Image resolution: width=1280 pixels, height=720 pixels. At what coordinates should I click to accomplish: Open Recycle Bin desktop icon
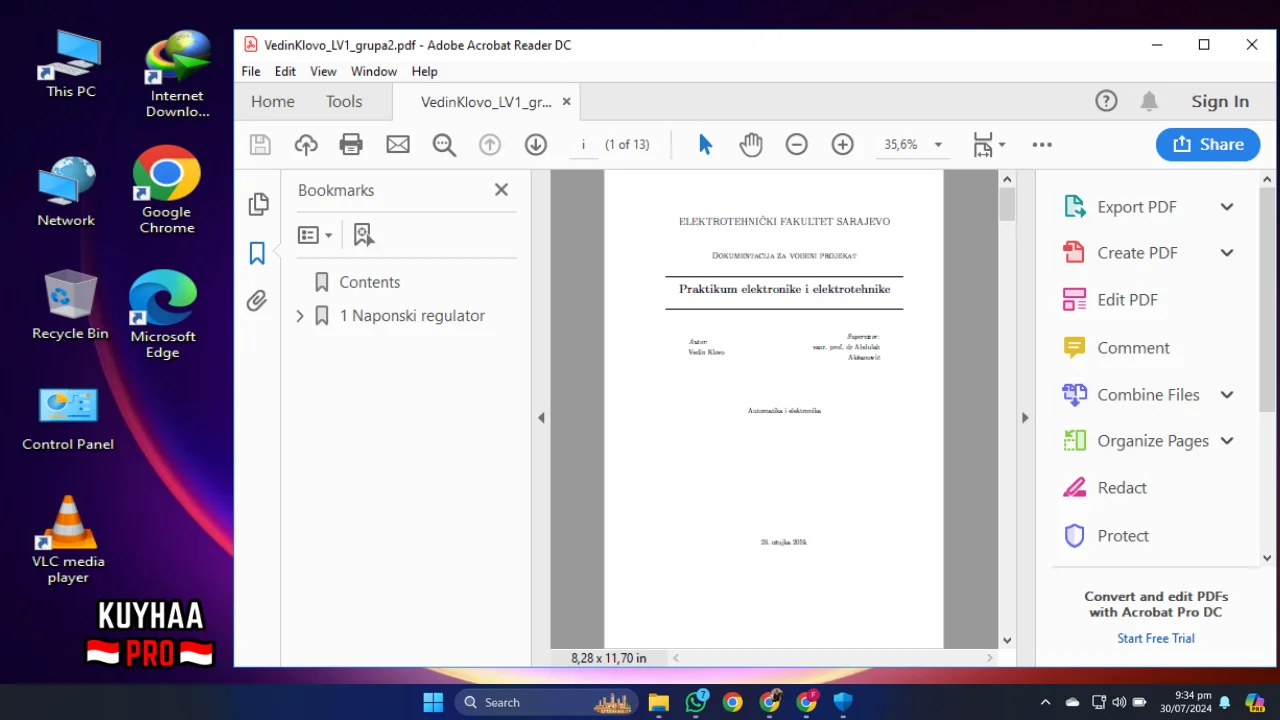70,305
